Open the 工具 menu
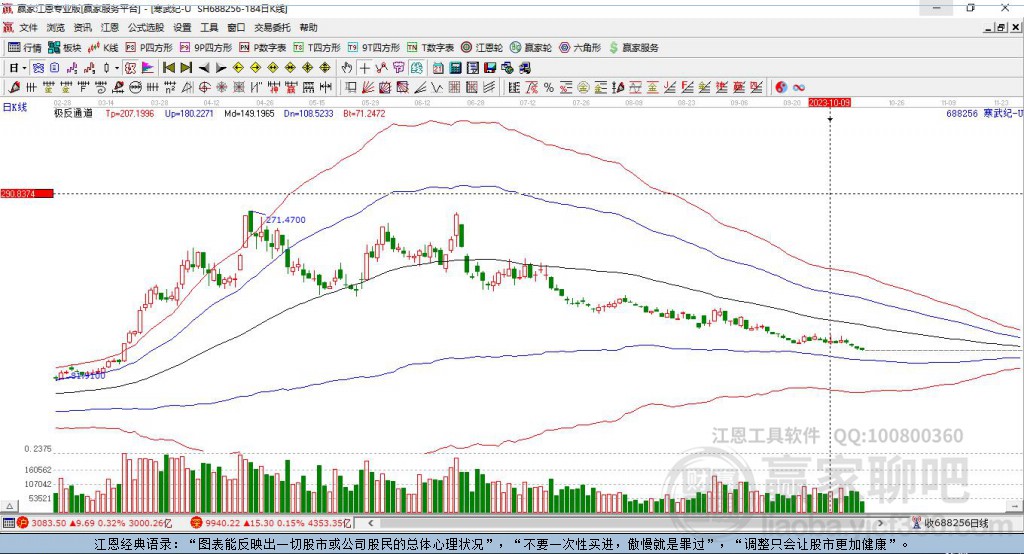 click(209, 27)
